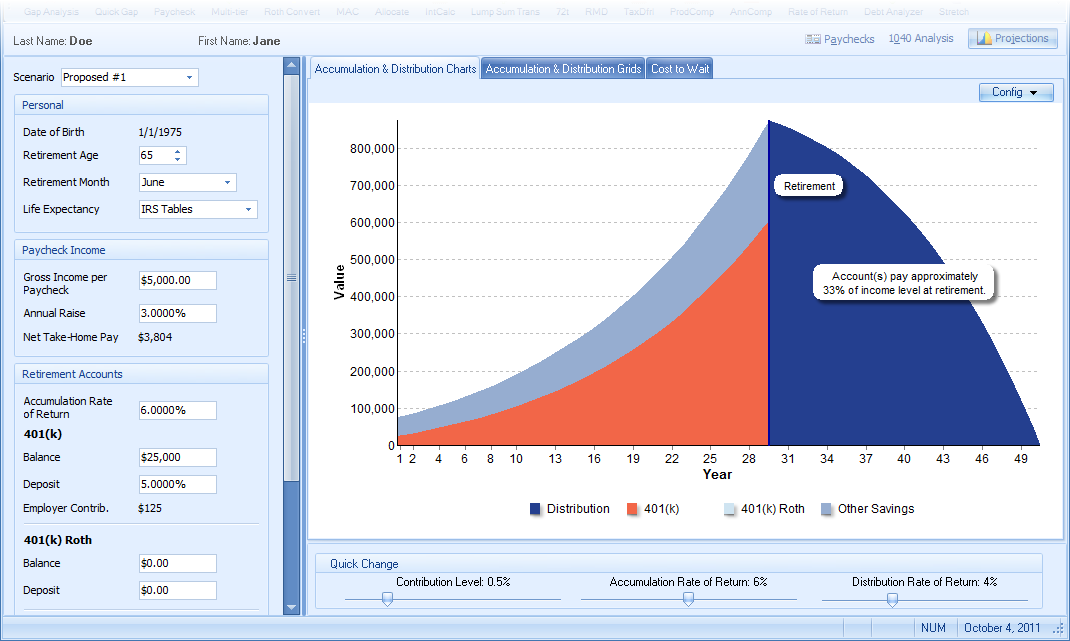Click the Gross Income per Paycheck field
1070x641 pixels.
(x=178, y=280)
